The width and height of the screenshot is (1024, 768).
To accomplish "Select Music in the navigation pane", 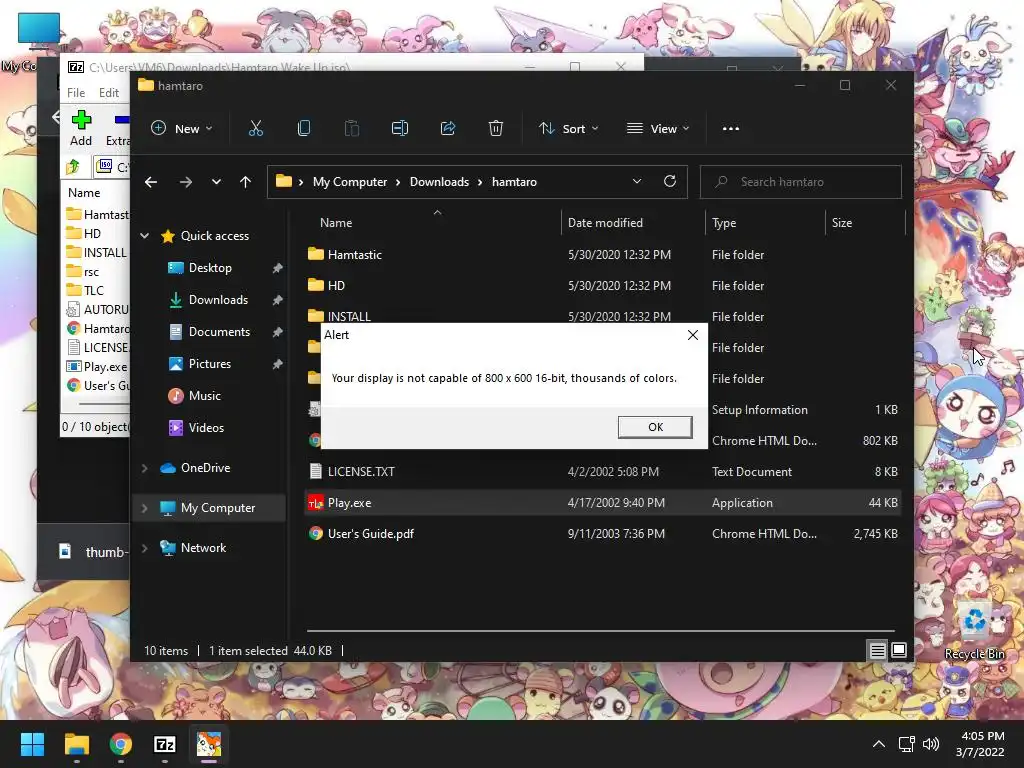I will pyautogui.click(x=204, y=396).
